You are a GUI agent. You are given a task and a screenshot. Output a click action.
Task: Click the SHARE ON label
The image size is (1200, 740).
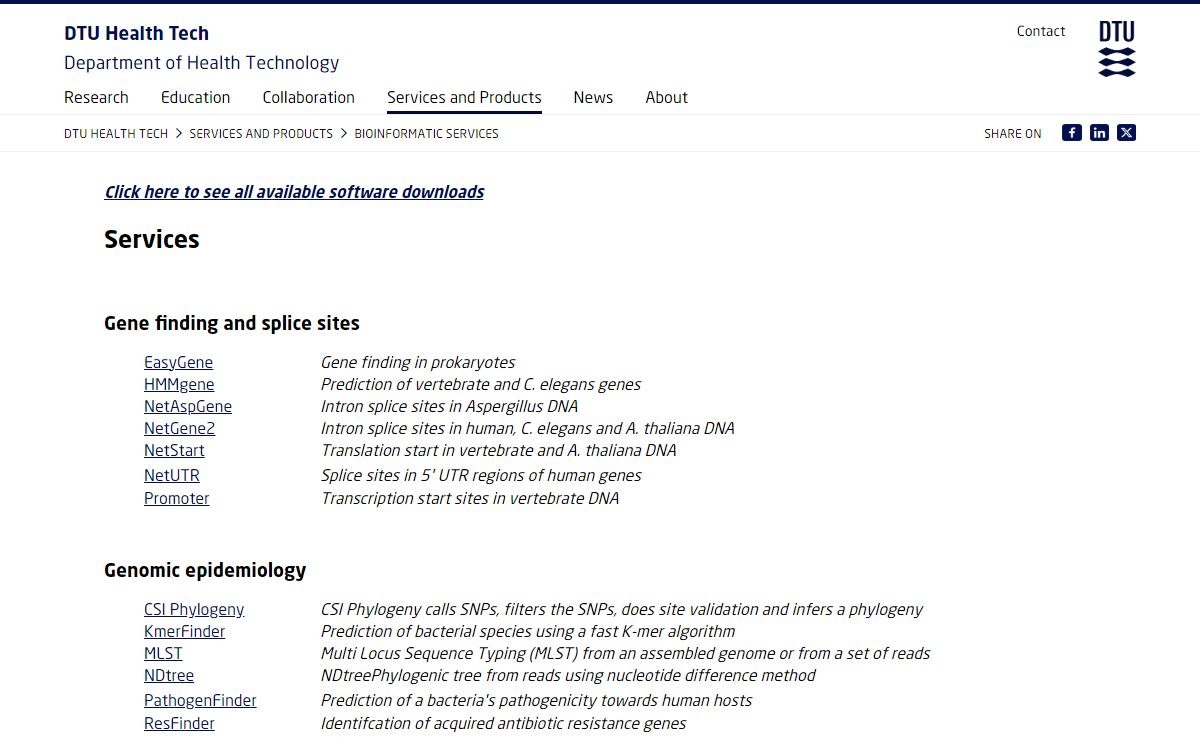pyautogui.click(x=1013, y=133)
